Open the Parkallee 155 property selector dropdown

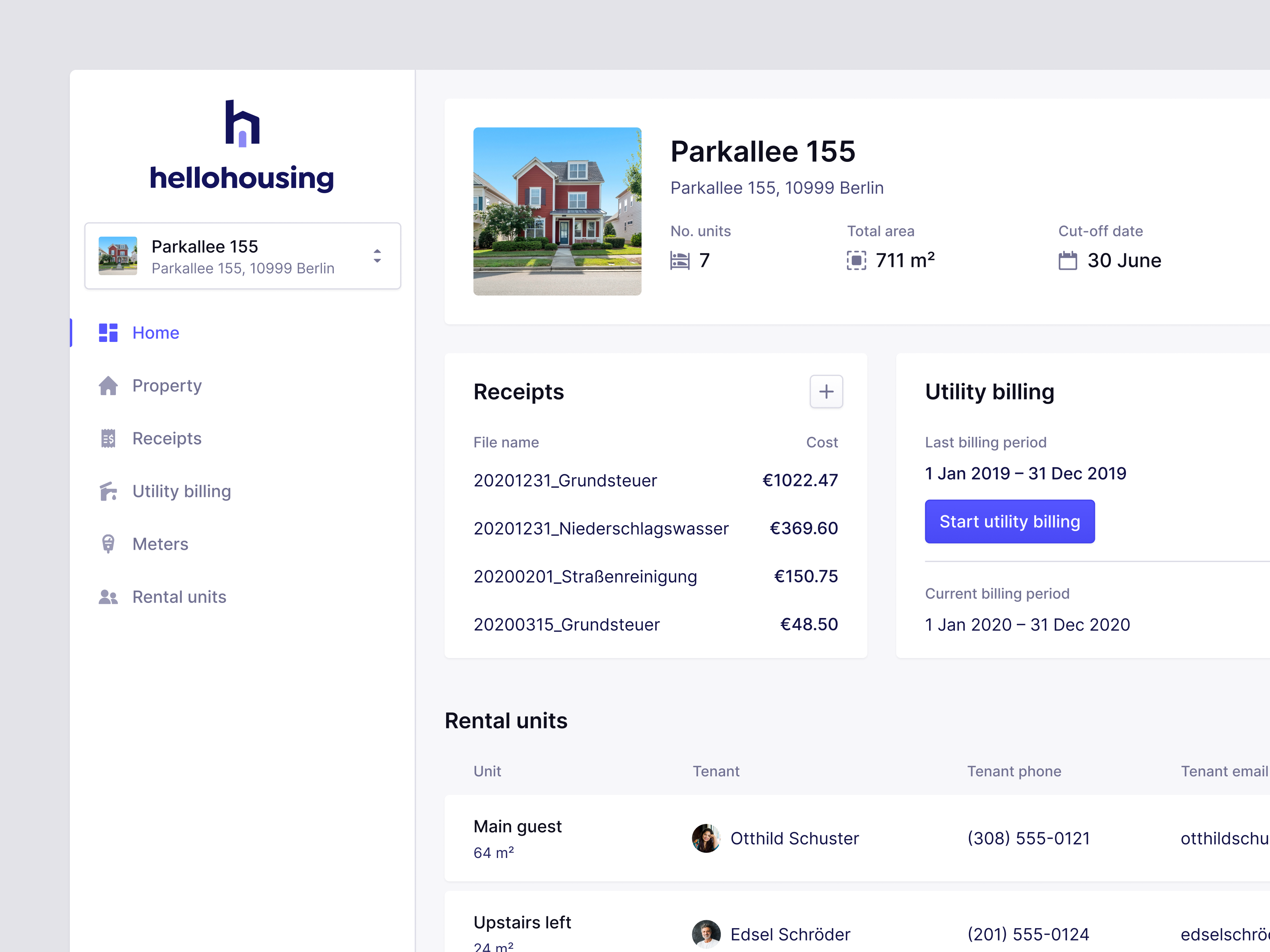pyautogui.click(x=242, y=256)
